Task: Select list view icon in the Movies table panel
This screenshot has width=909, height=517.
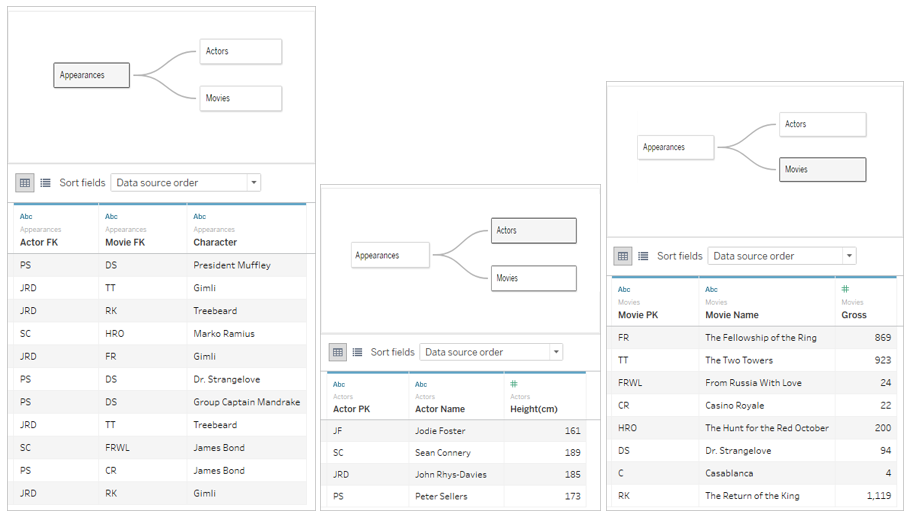Action: point(643,256)
